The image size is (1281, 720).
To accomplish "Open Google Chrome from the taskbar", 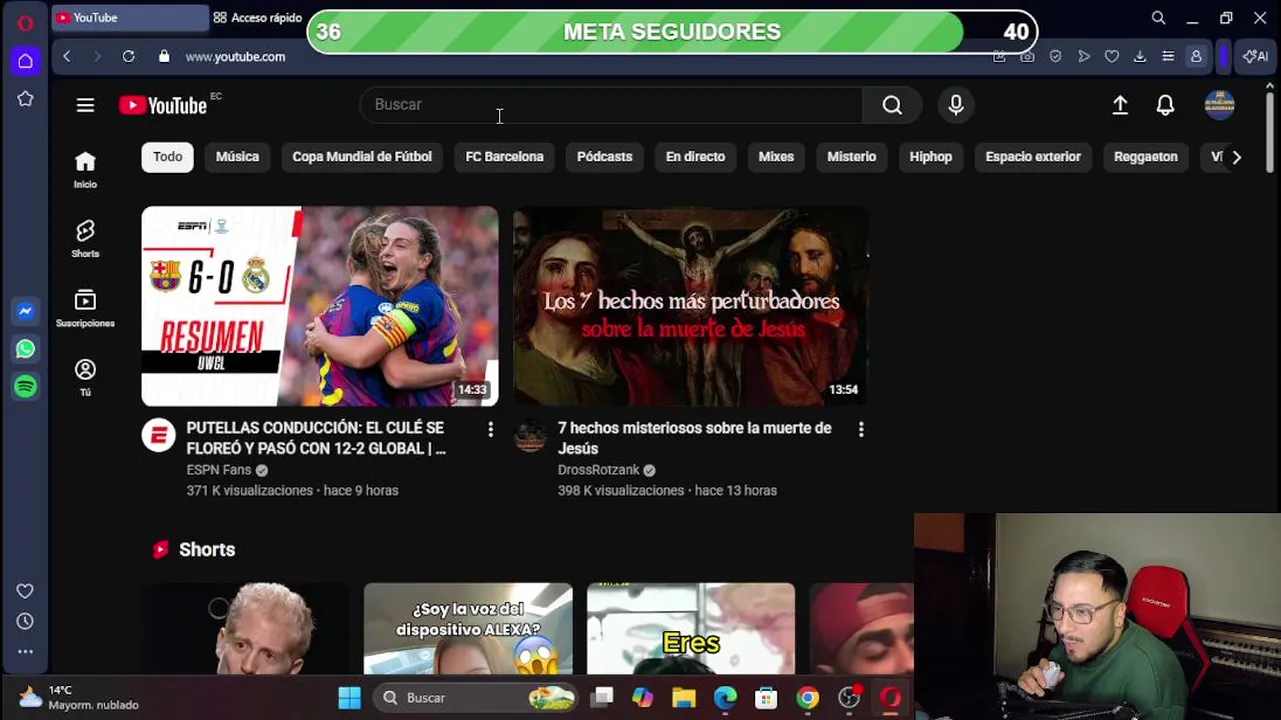I will click(808, 698).
